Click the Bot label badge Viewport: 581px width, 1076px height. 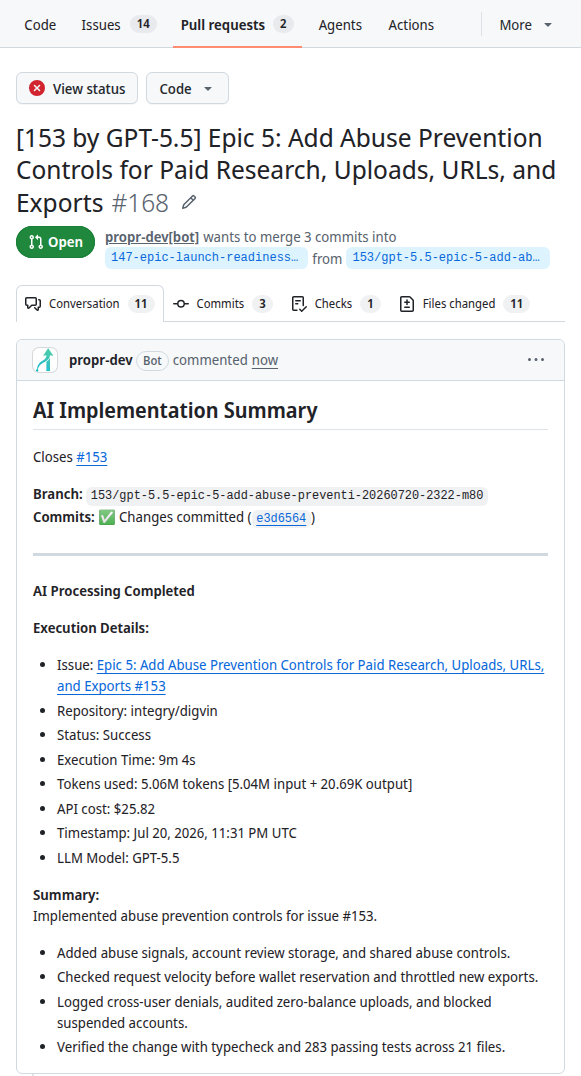(x=152, y=360)
